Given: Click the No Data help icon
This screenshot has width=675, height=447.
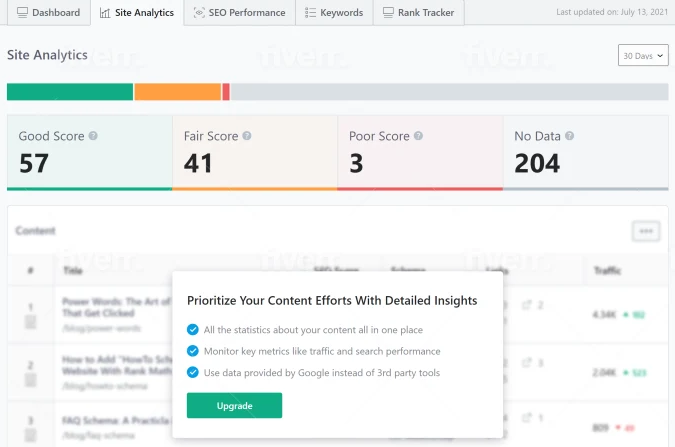Looking at the screenshot, I should [570, 136].
